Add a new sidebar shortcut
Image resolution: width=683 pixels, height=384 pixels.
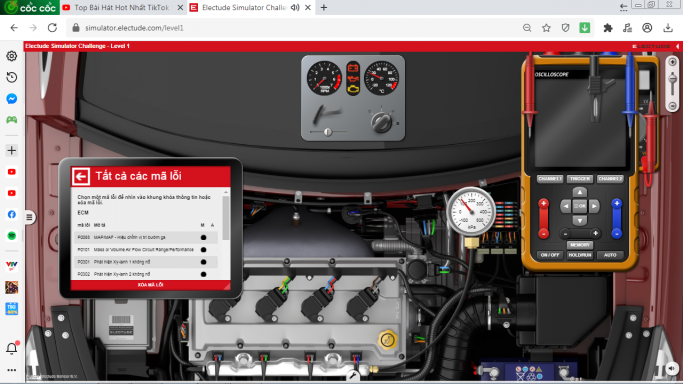[x=12, y=151]
